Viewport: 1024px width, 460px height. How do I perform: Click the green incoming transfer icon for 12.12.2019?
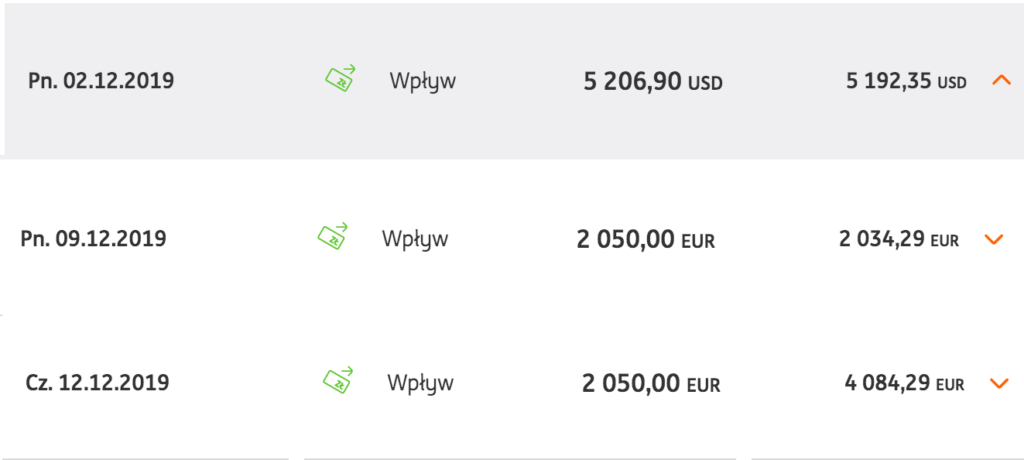(338, 381)
